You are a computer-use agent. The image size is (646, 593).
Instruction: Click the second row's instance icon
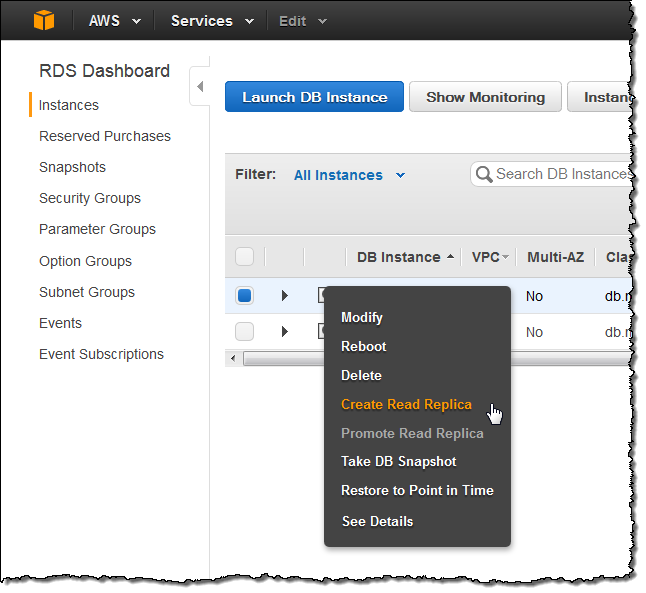click(x=322, y=331)
